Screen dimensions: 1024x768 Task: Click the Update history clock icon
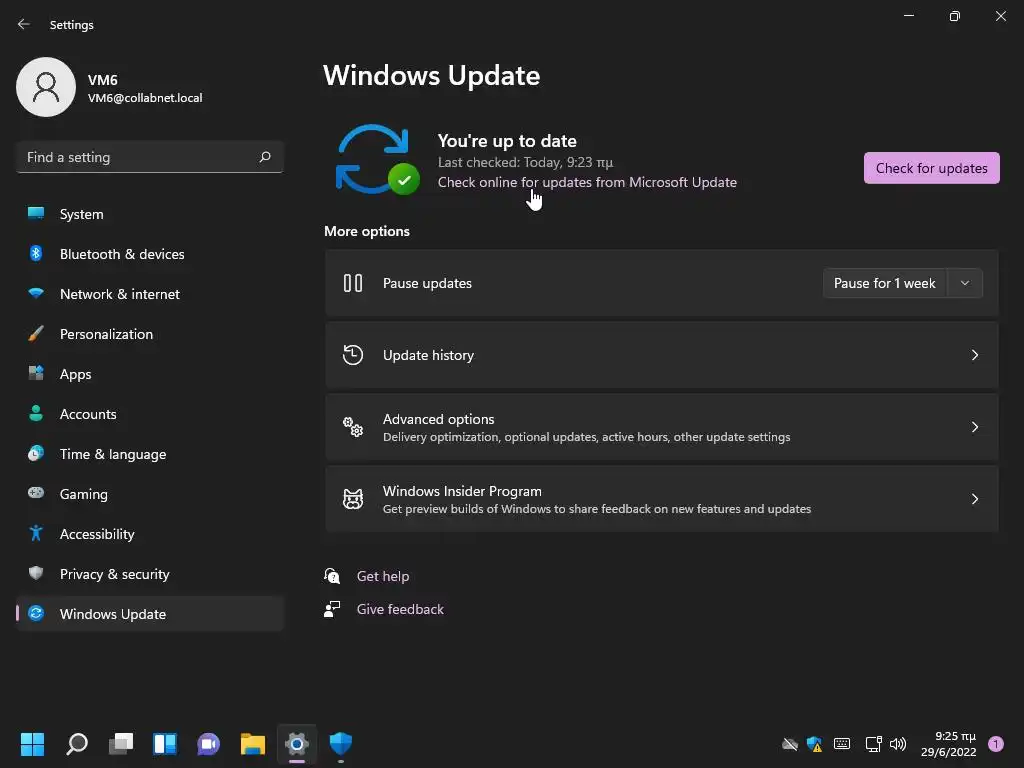coord(353,355)
